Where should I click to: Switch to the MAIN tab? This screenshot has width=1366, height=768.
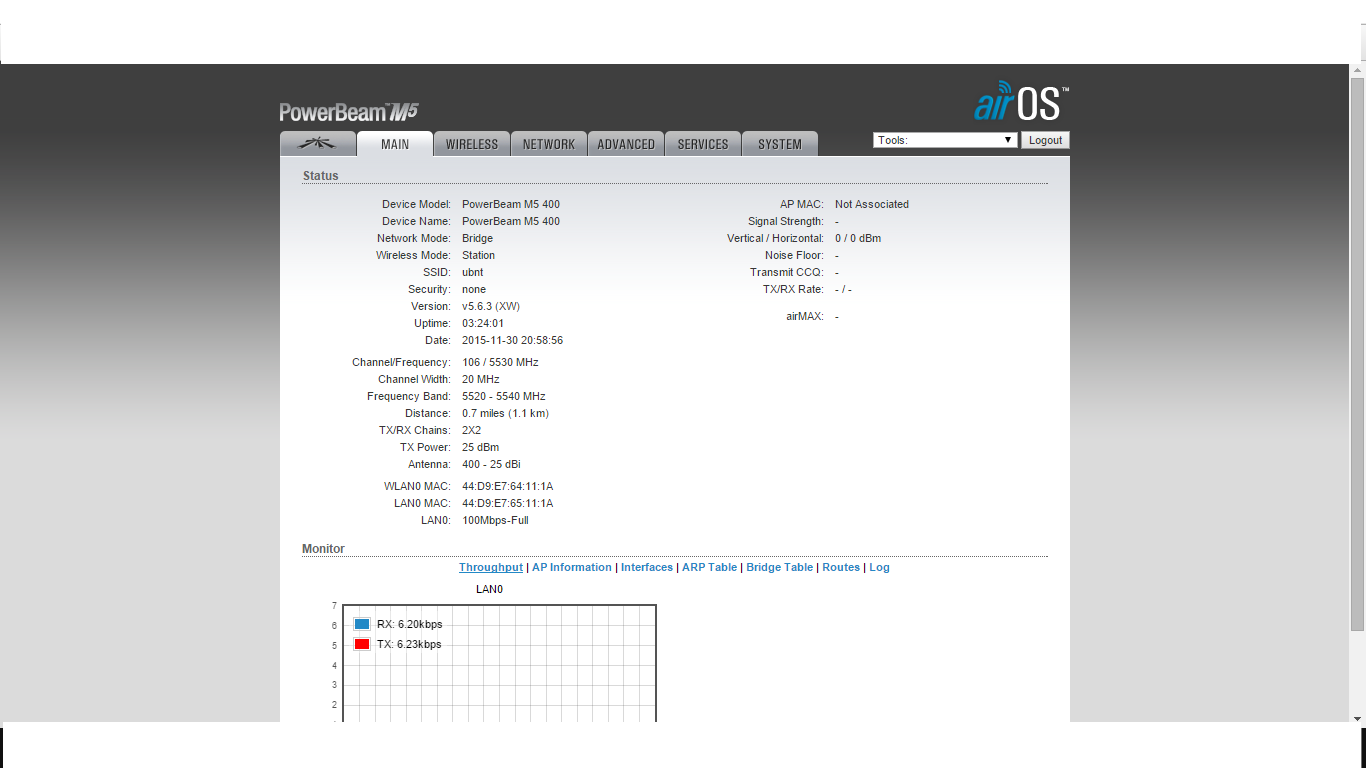(395, 144)
